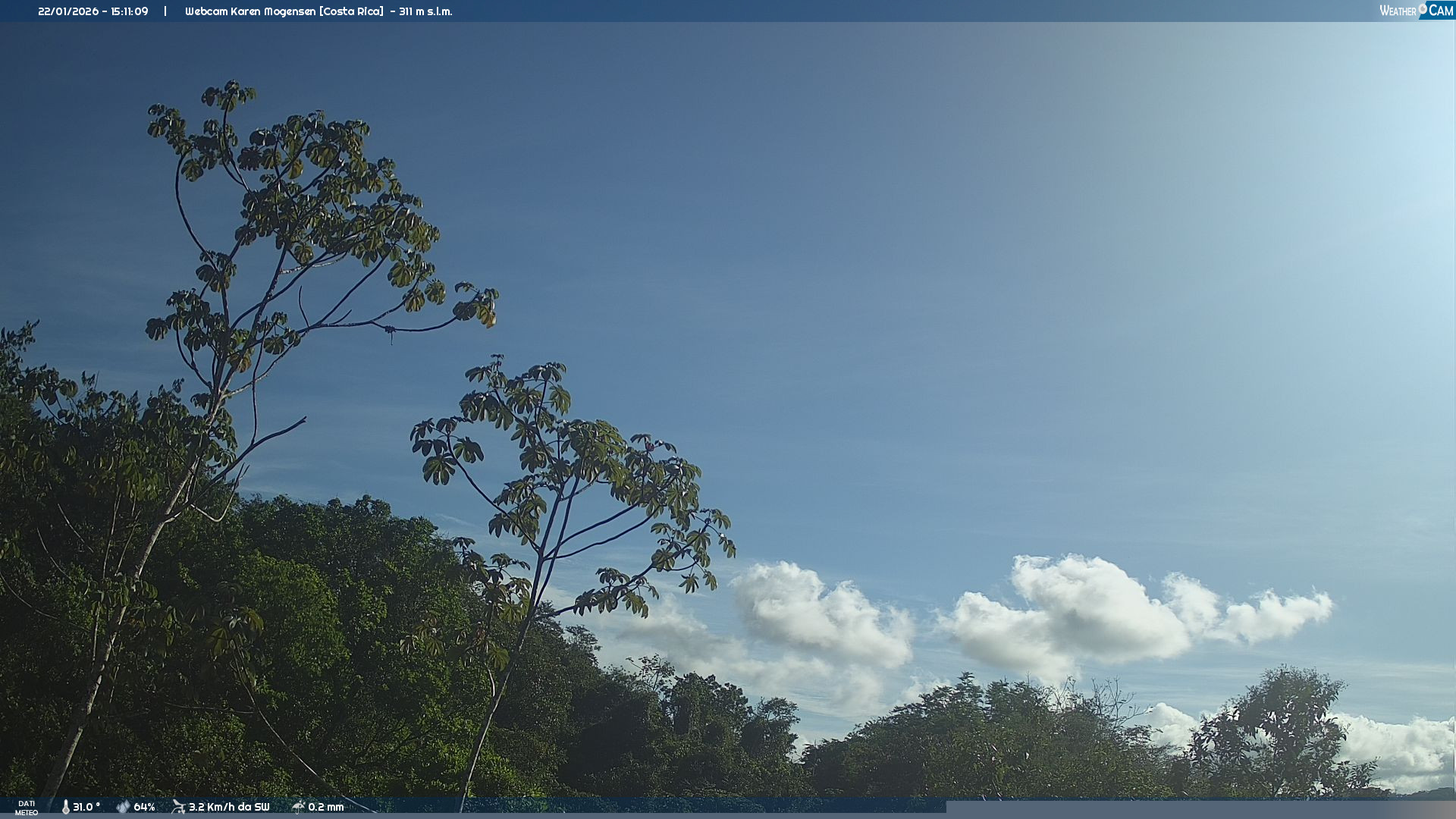Click the [Costa Rica] text in header
1456x819 pixels.
click(x=351, y=11)
